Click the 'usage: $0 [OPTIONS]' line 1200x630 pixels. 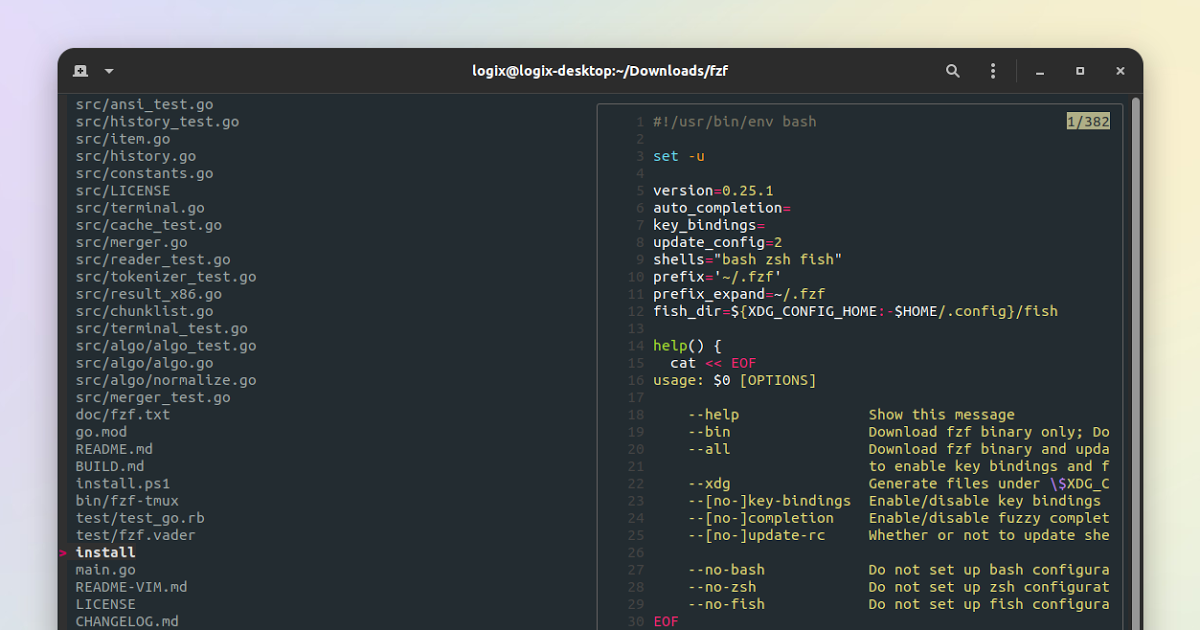pos(735,380)
